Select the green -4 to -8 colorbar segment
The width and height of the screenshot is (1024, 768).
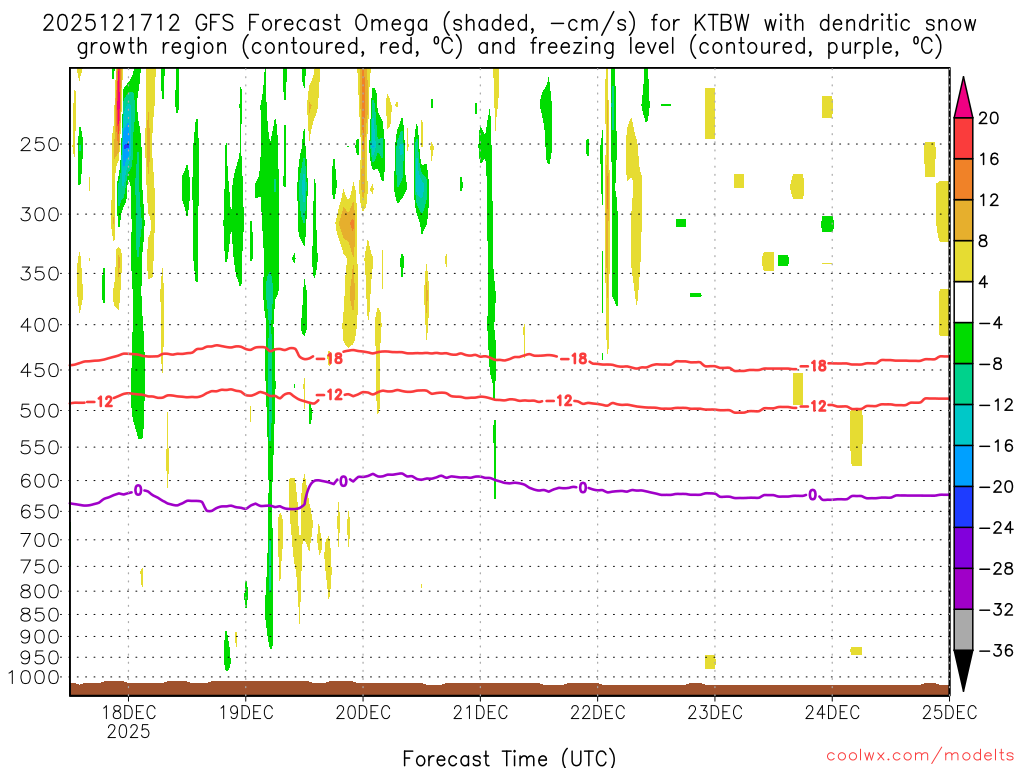point(963,343)
